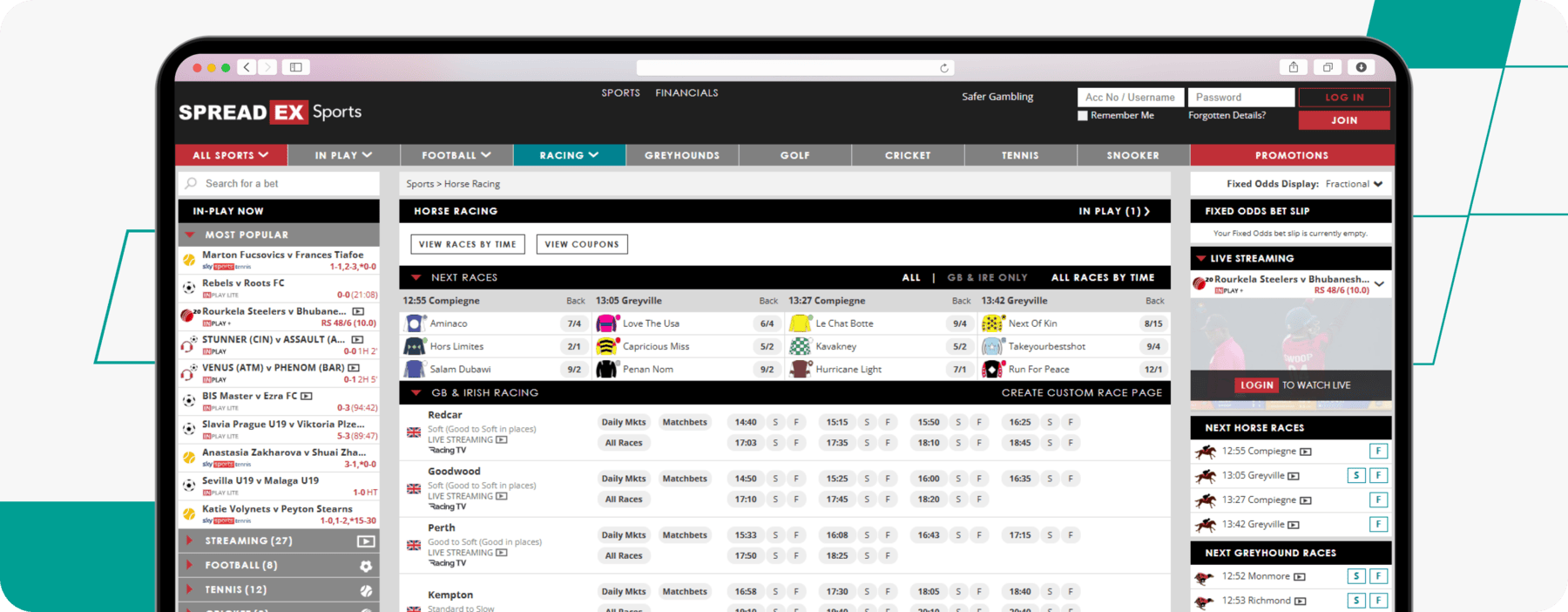Click the UK flag beside Redcar
This screenshot has height=612, width=1568.
pyautogui.click(x=414, y=432)
